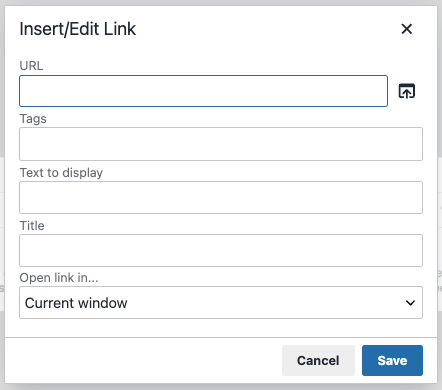
Task: Click the 'Open link in...' label
Action: click(x=59, y=277)
